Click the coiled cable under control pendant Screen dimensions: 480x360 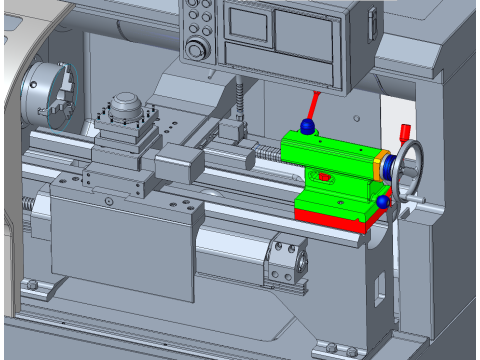(240, 98)
